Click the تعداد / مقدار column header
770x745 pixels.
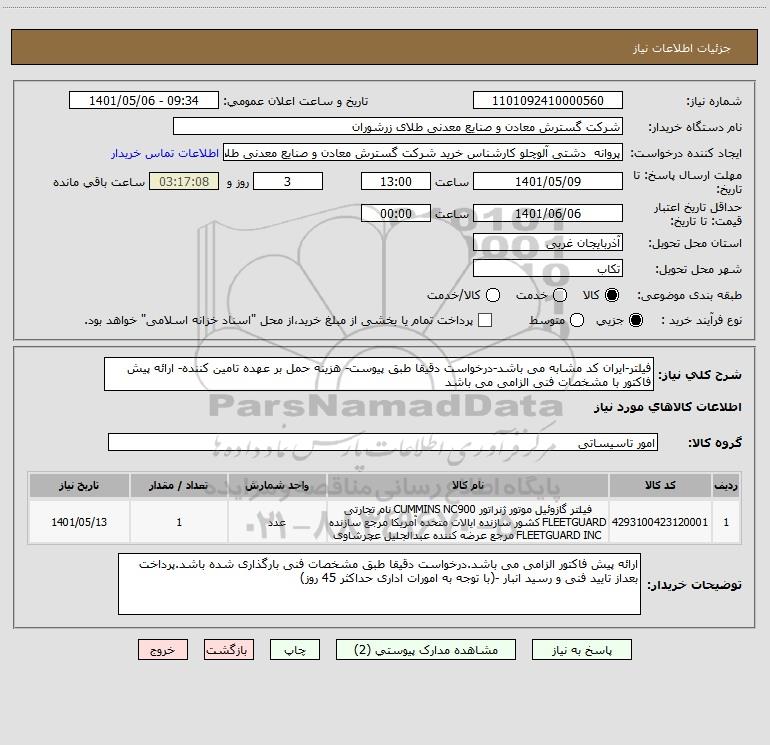click(x=179, y=485)
